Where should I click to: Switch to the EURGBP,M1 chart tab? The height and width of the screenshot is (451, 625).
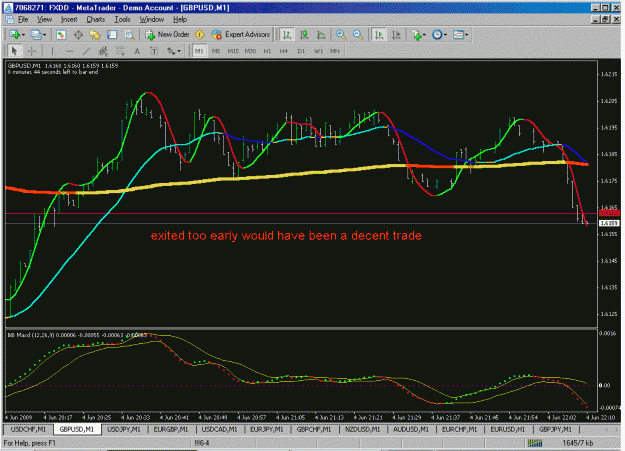[x=171, y=429]
